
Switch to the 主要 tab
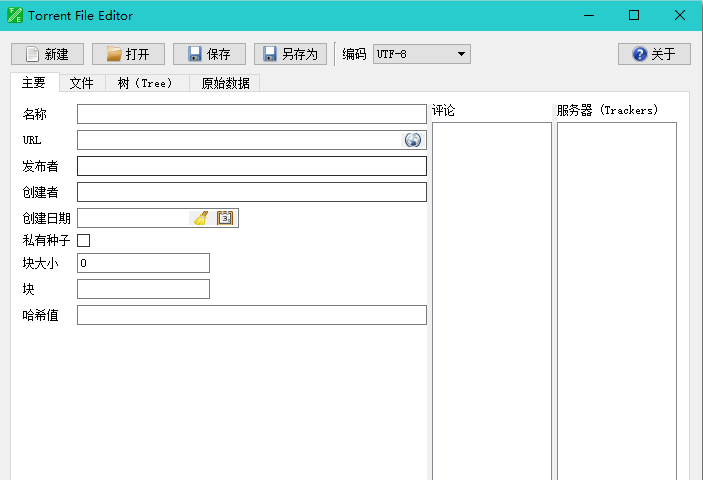coord(34,83)
